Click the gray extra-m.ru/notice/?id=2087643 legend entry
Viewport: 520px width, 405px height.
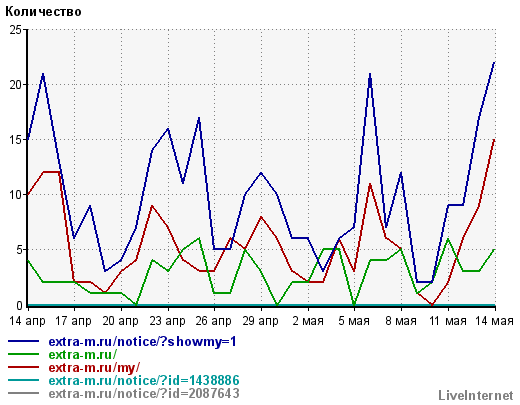tap(144, 393)
